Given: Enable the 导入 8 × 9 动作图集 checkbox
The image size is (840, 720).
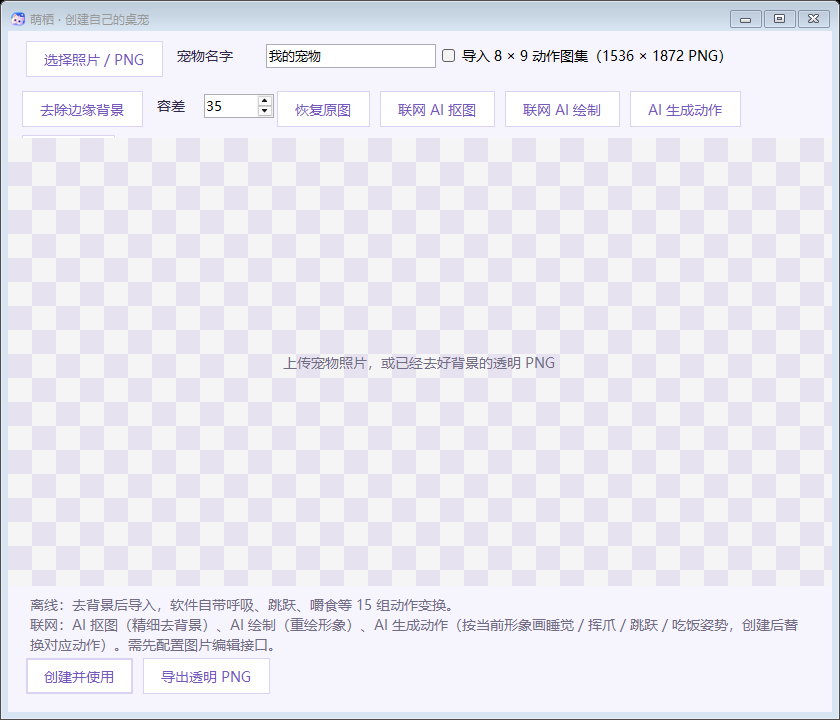Looking at the screenshot, I should tap(448, 56).
